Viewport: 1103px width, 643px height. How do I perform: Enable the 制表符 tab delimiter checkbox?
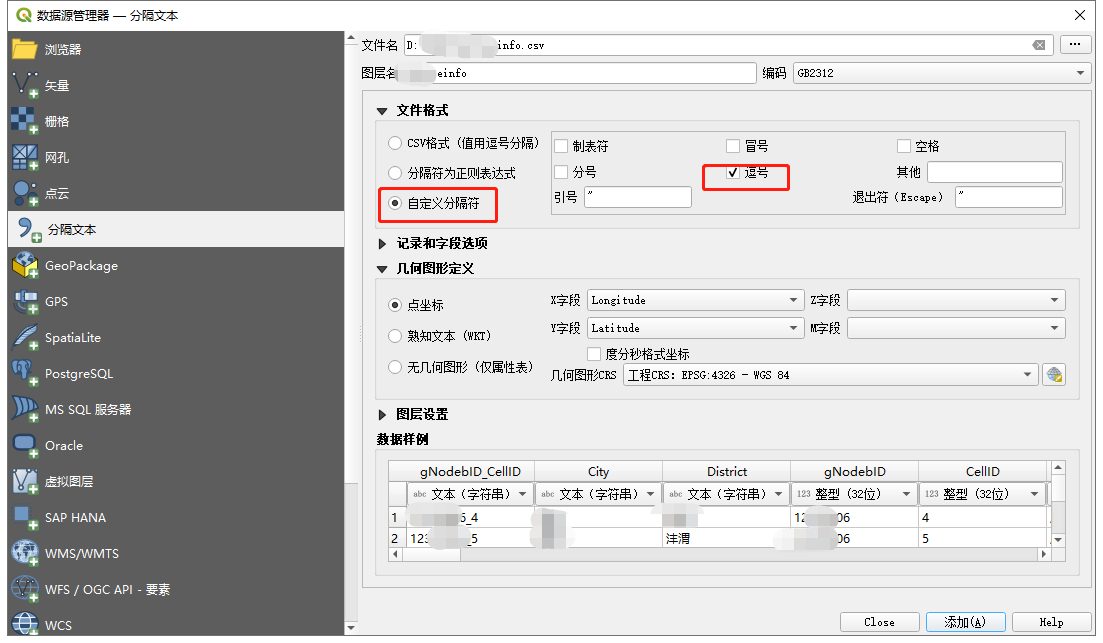pyautogui.click(x=561, y=146)
